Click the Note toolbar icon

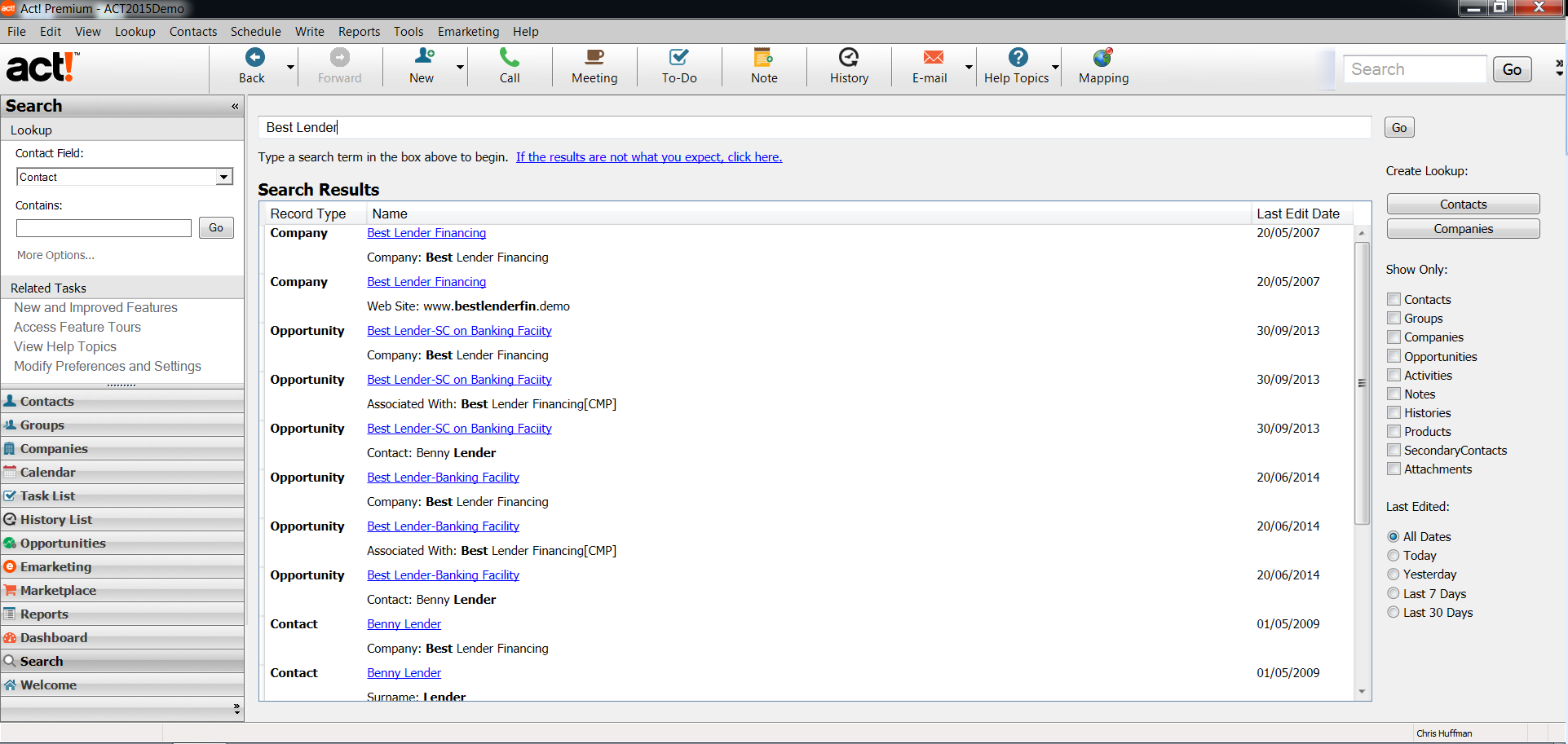click(764, 57)
